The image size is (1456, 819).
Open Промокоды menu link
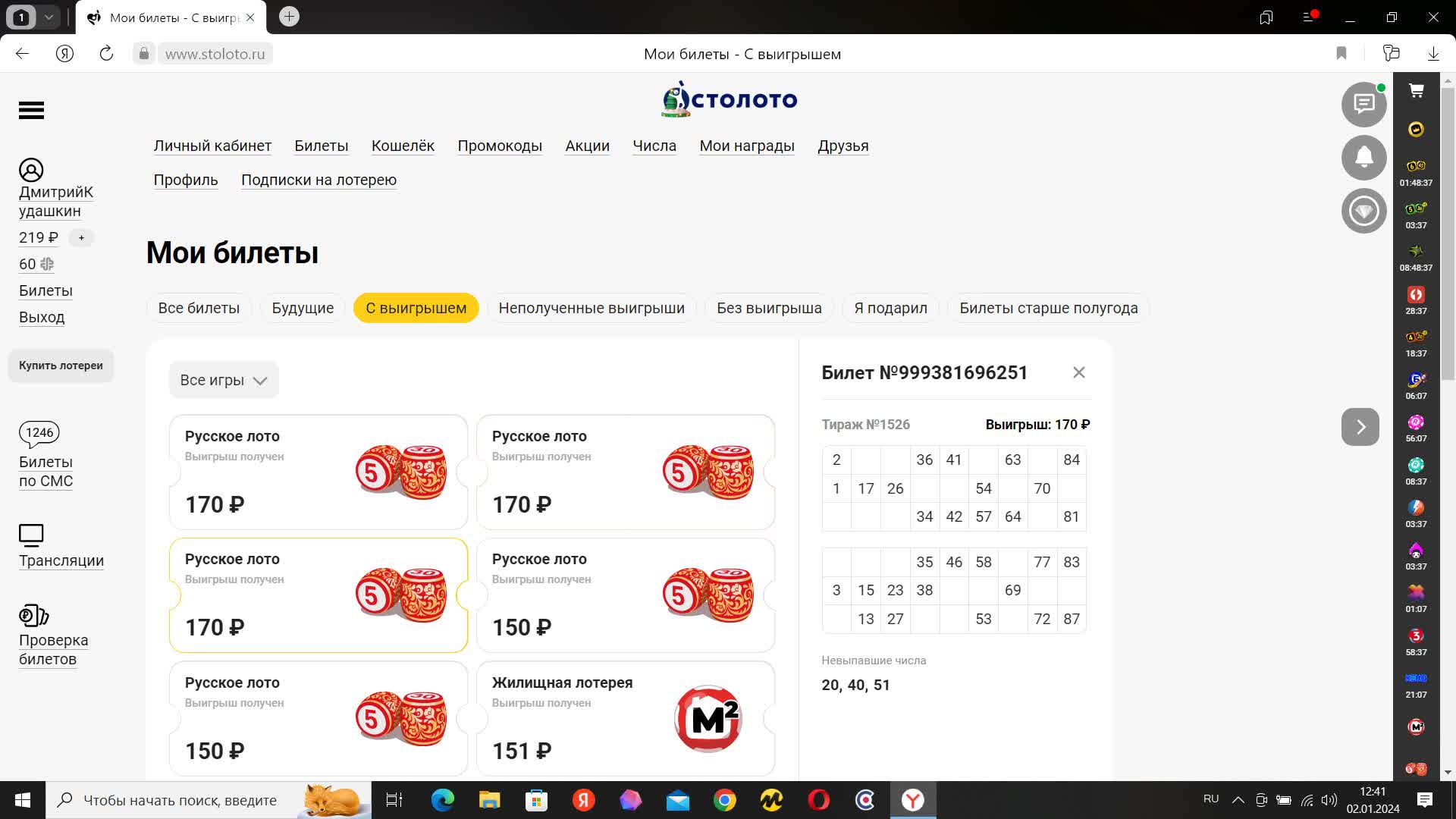[x=500, y=146]
